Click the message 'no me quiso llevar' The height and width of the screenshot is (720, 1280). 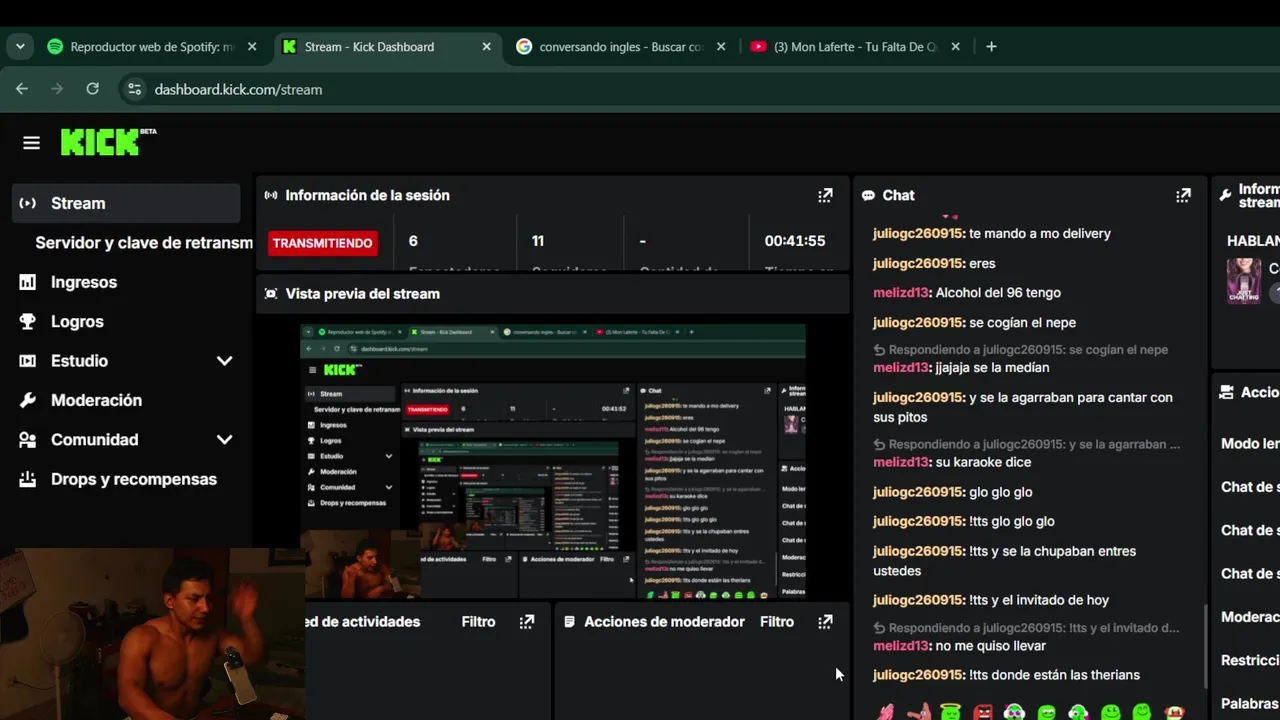point(990,646)
